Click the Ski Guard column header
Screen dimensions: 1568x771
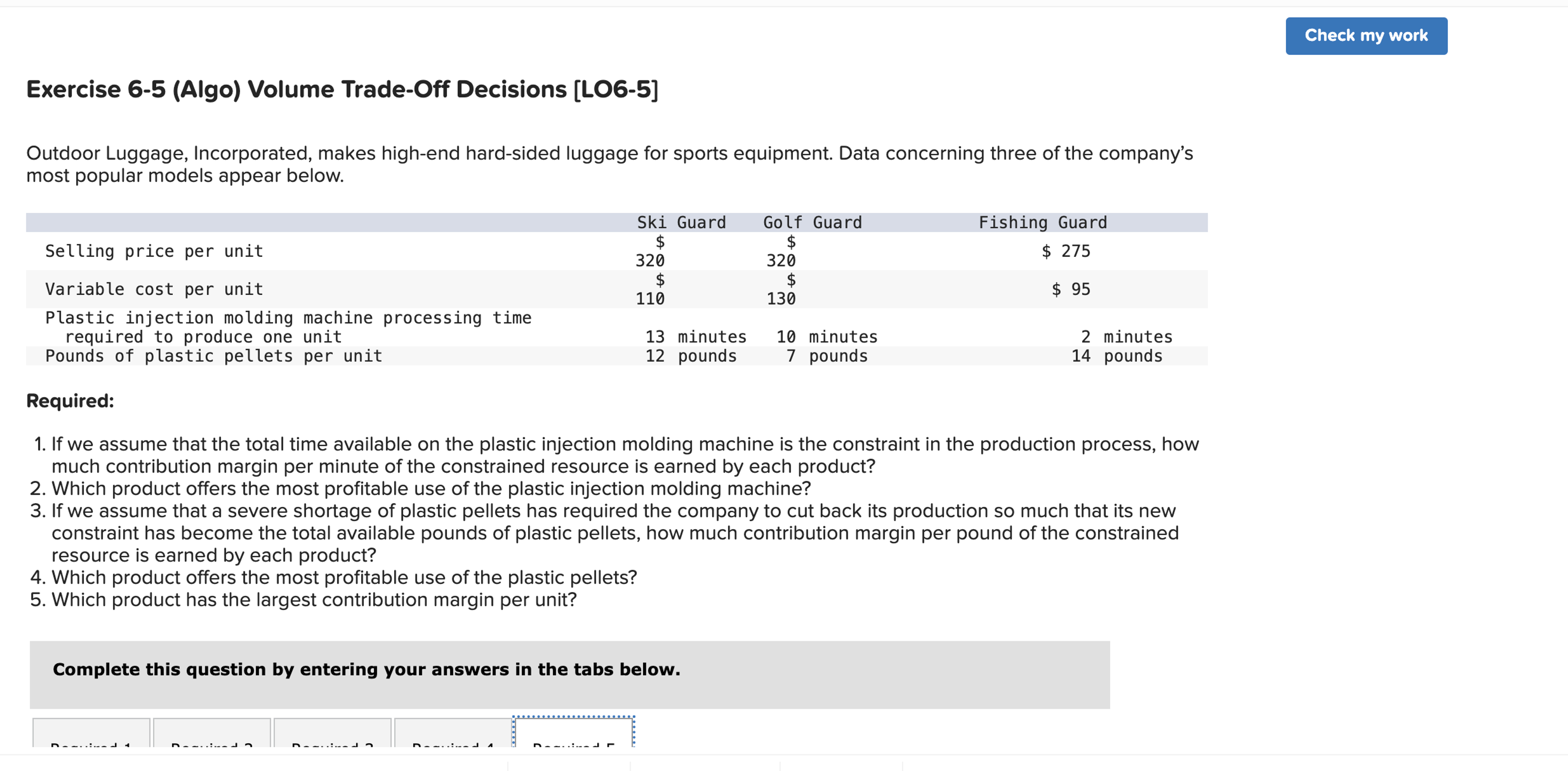click(x=682, y=222)
